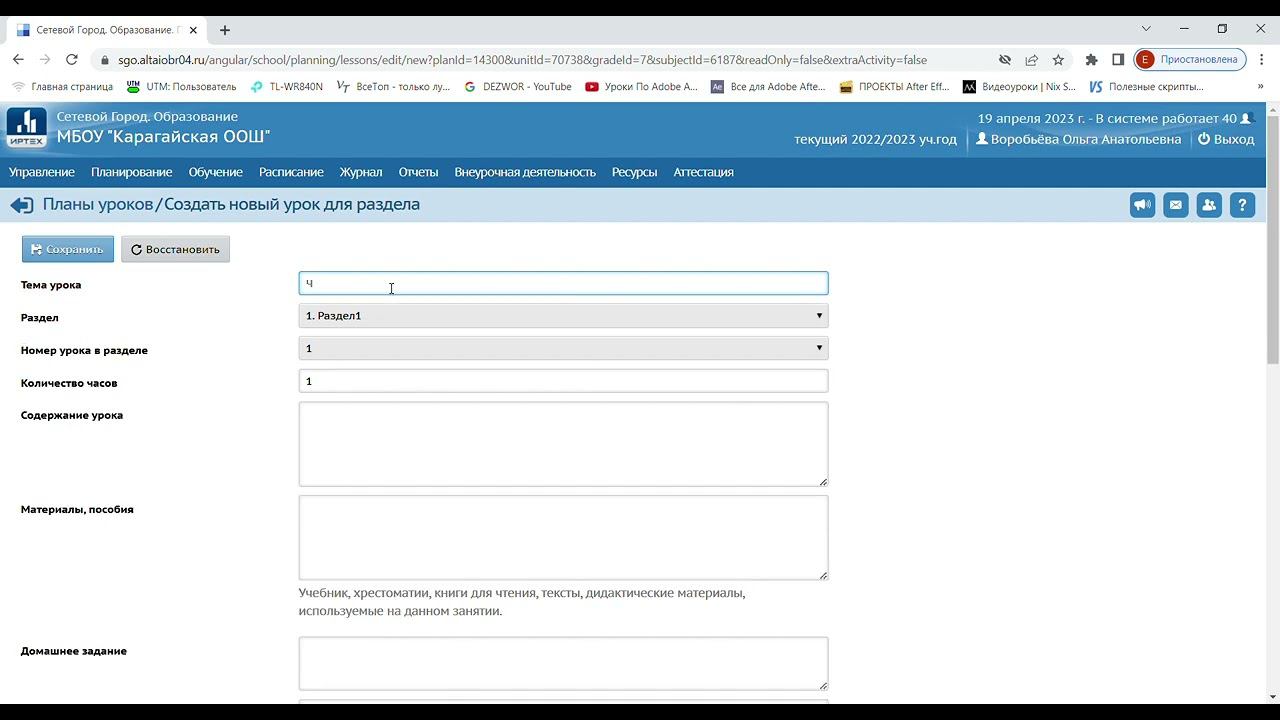Viewport: 1280px width, 720px height.
Task: Open the Главная страница bookmark
Action: point(62,87)
